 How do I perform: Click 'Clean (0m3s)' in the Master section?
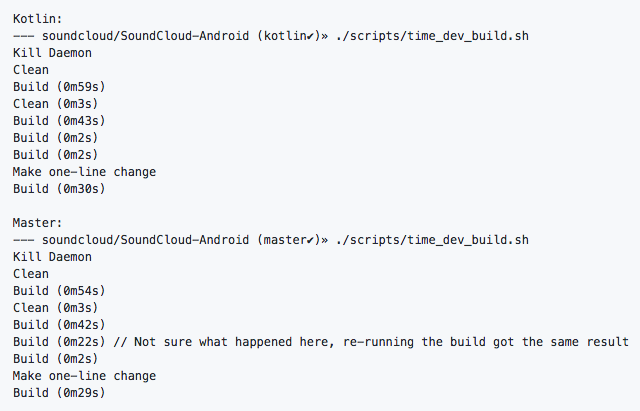pos(56,308)
